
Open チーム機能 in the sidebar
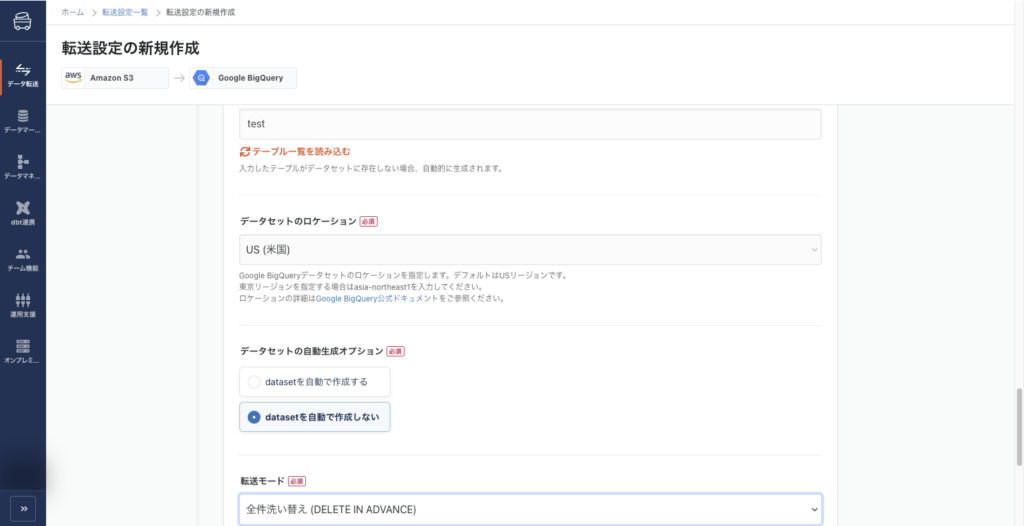22,259
